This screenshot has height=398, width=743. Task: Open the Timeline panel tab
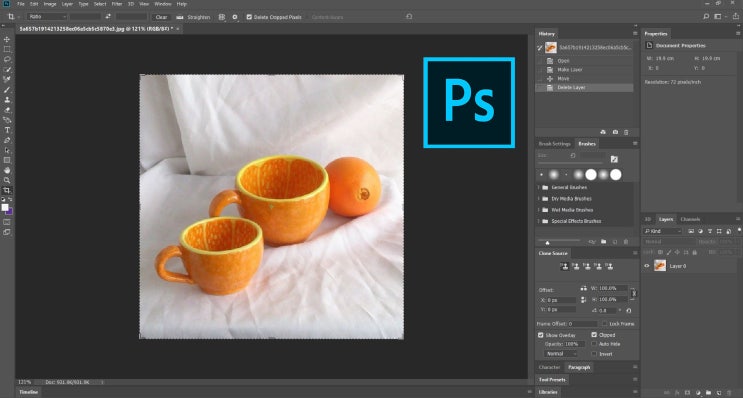click(x=28, y=392)
